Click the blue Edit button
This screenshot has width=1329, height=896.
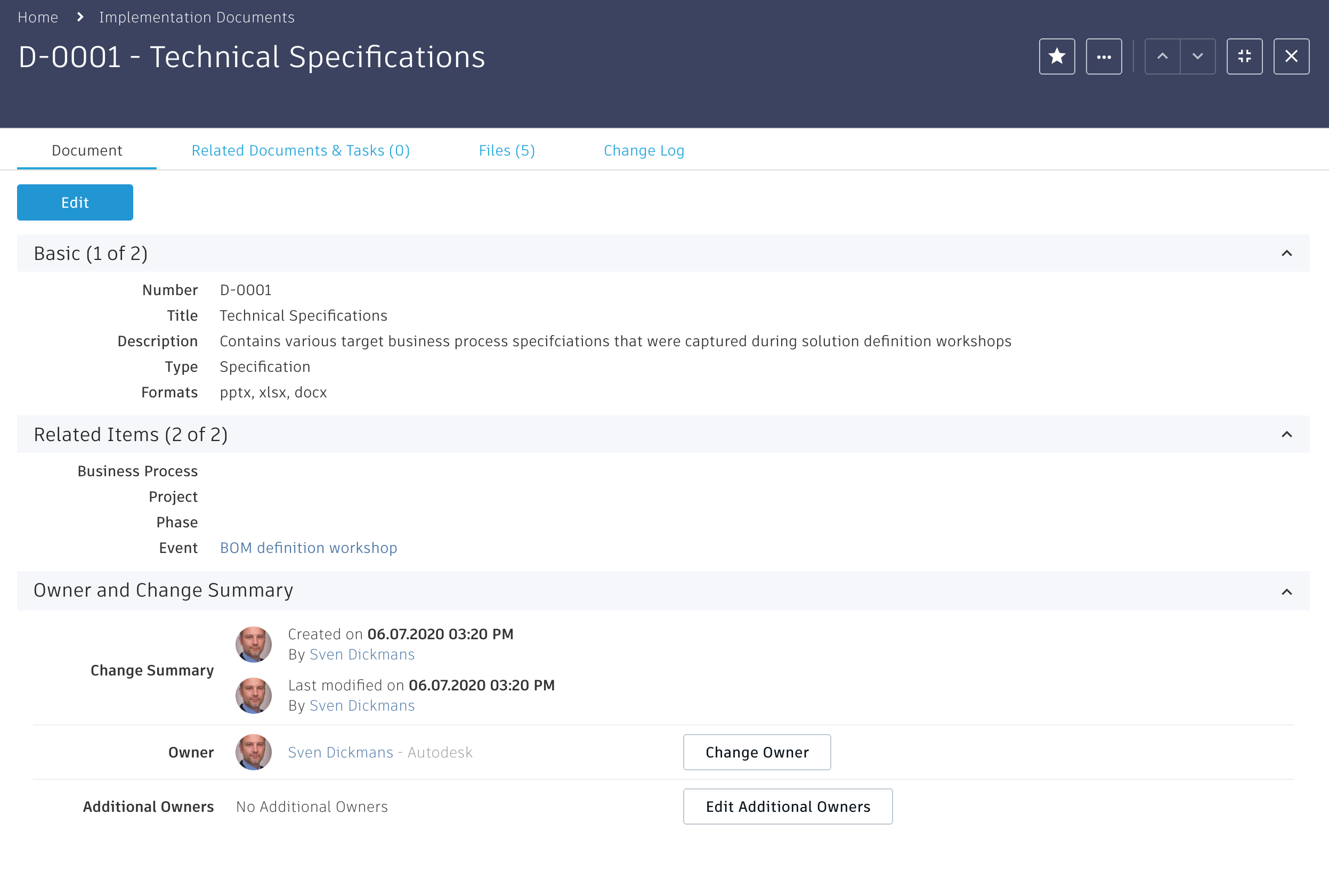(75, 202)
